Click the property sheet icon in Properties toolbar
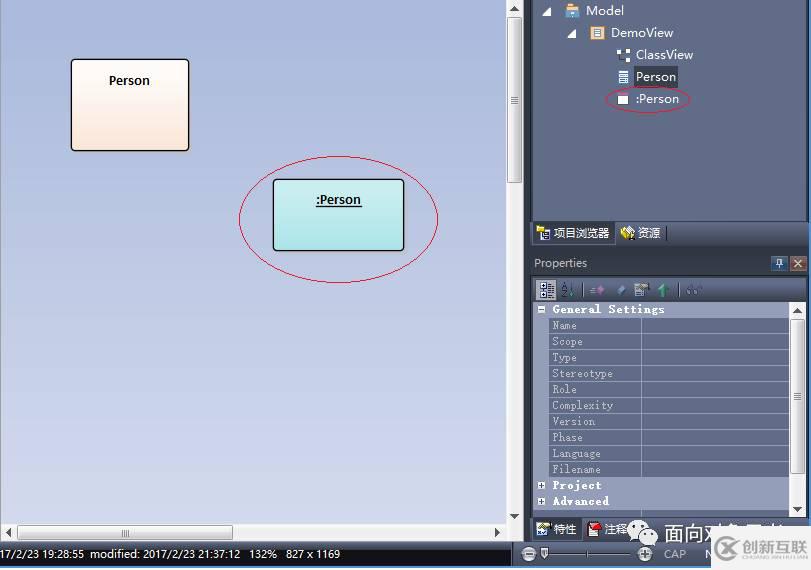811x570 pixels. point(641,290)
